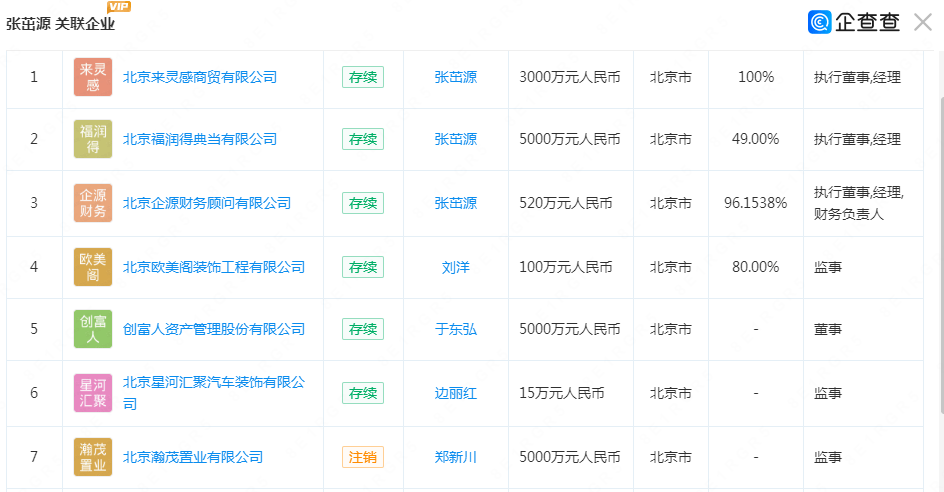Click the 董事 position cell for 创富人
This screenshot has width=944, height=492.
coord(828,329)
